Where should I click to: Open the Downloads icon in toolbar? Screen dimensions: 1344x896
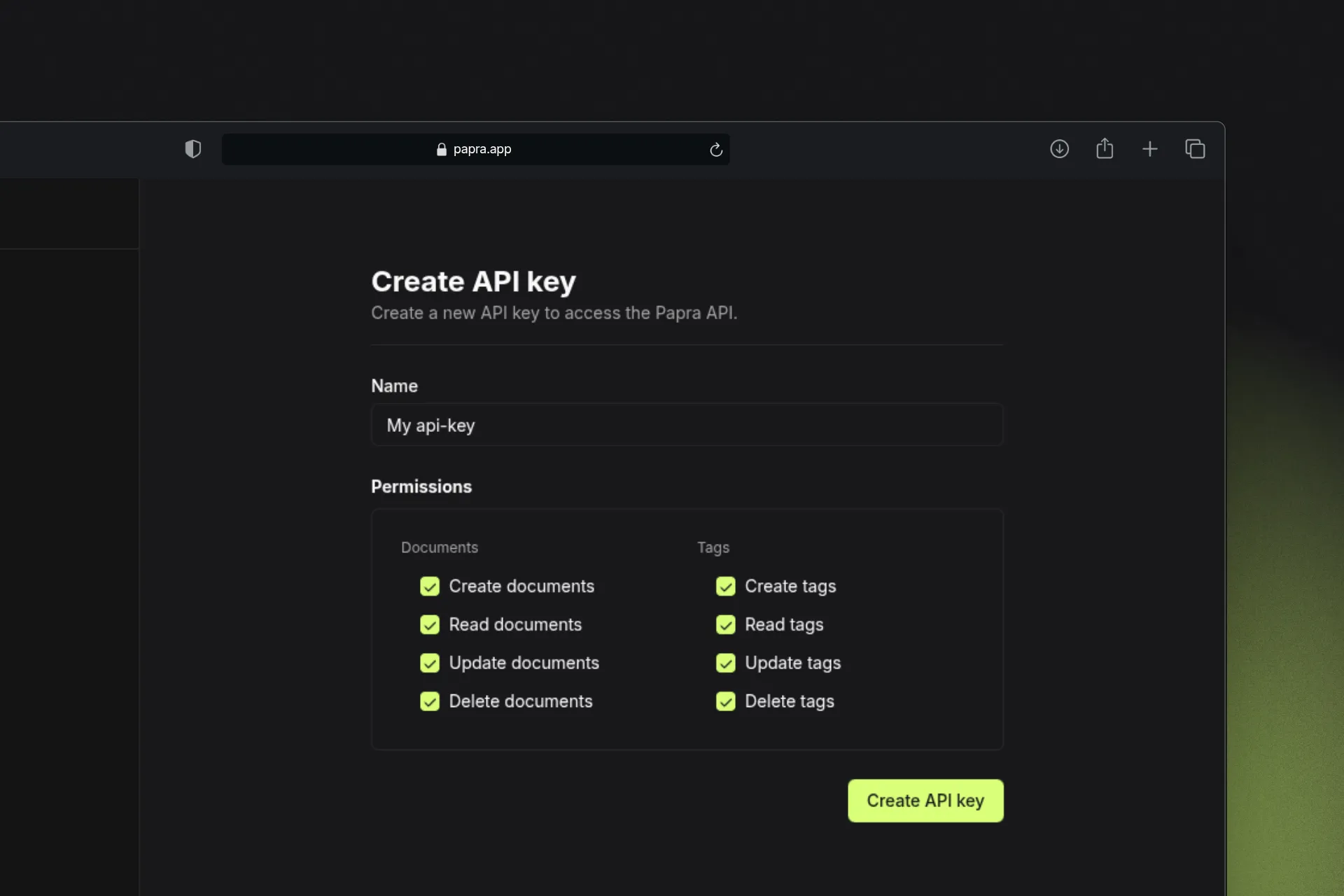1060,148
